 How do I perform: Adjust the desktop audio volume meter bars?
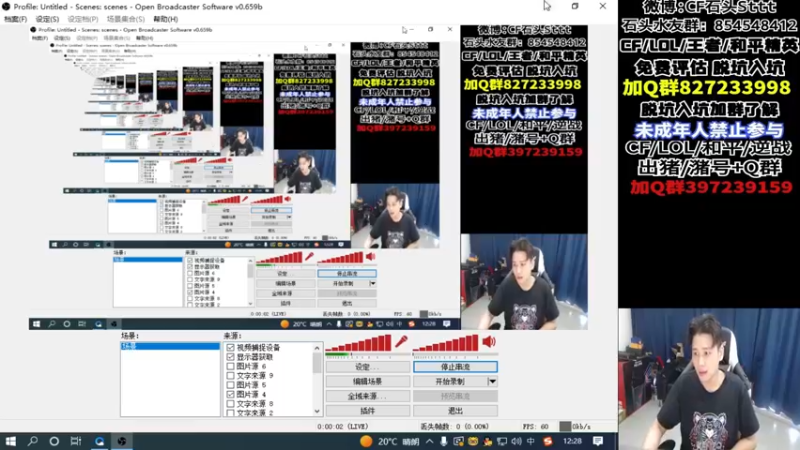[x=446, y=343]
